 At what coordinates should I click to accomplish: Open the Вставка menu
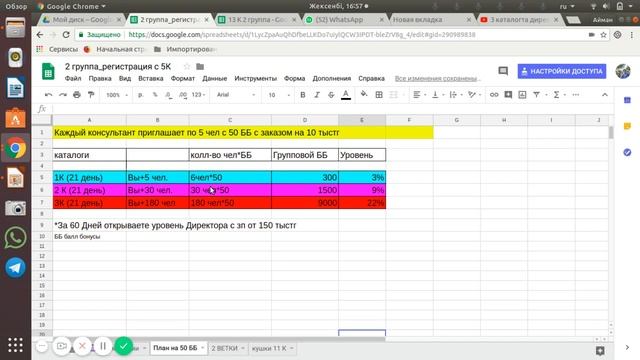(x=151, y=78)
